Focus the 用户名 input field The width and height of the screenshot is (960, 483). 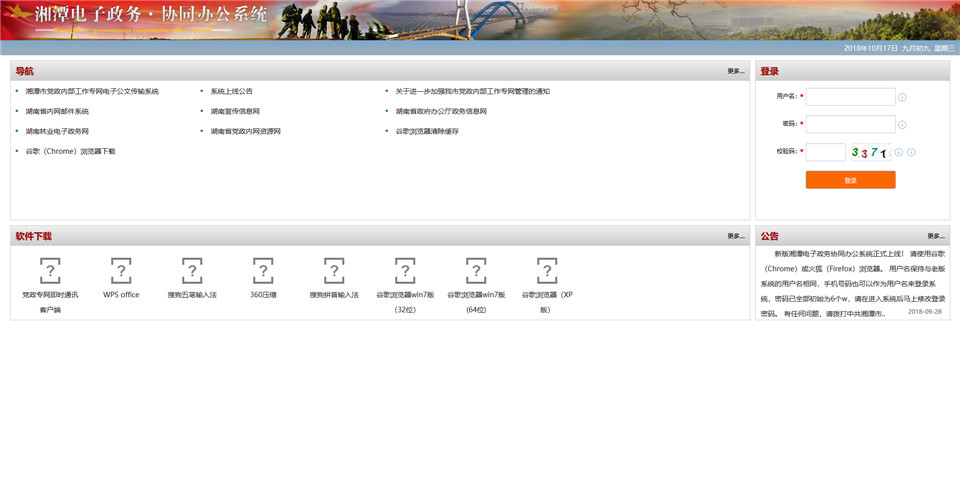click(850, 97)
